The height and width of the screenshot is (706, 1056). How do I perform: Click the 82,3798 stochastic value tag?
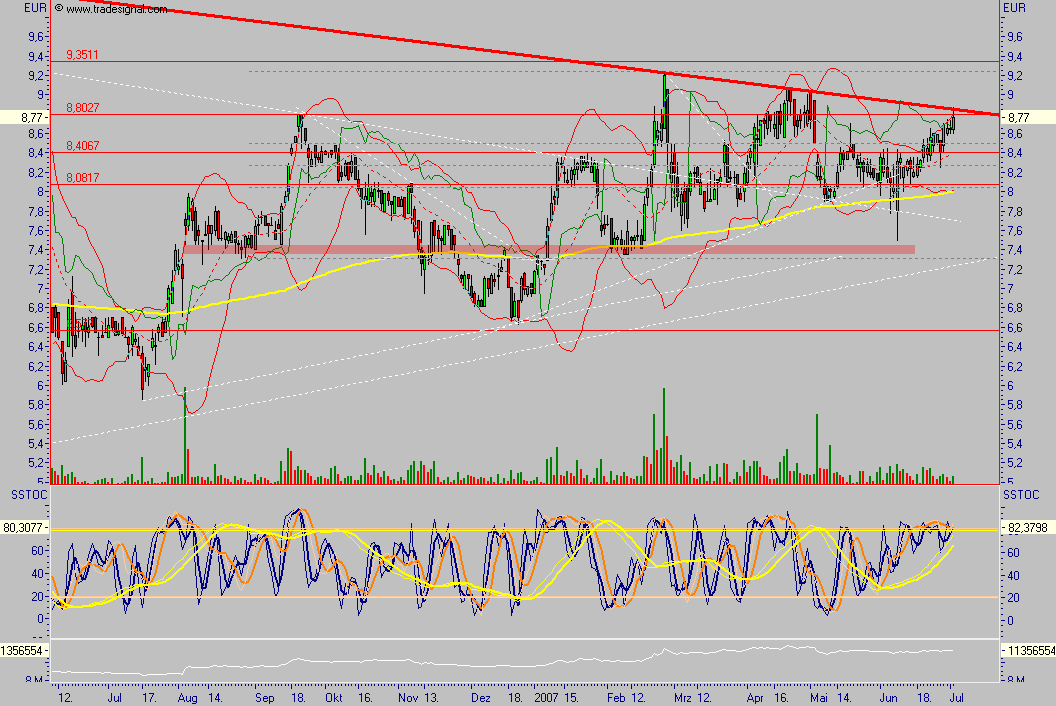[1028, 527]
